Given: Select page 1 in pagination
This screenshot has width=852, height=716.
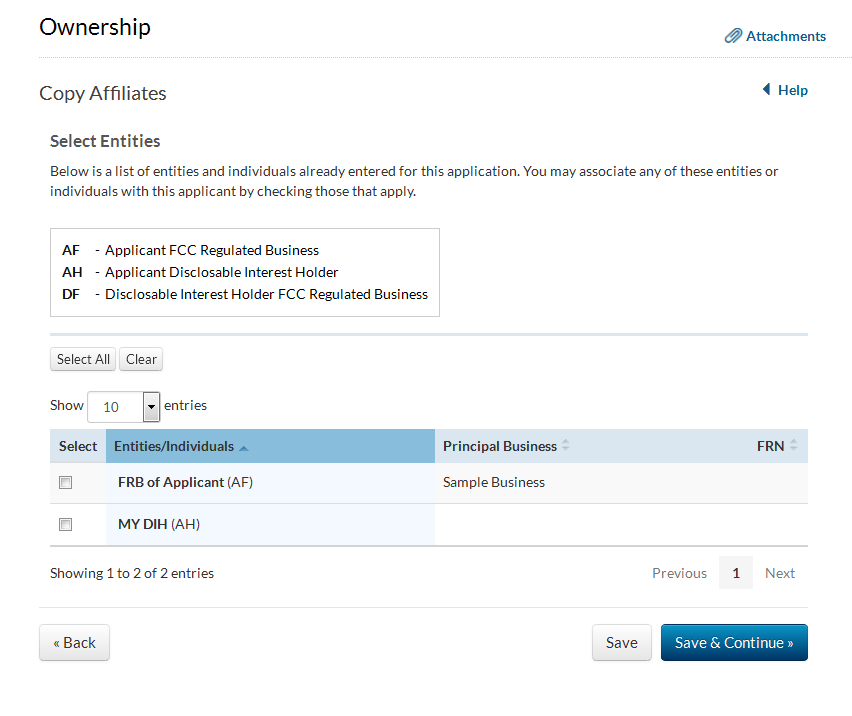Looking at the screenshot, I should point(736,573).
